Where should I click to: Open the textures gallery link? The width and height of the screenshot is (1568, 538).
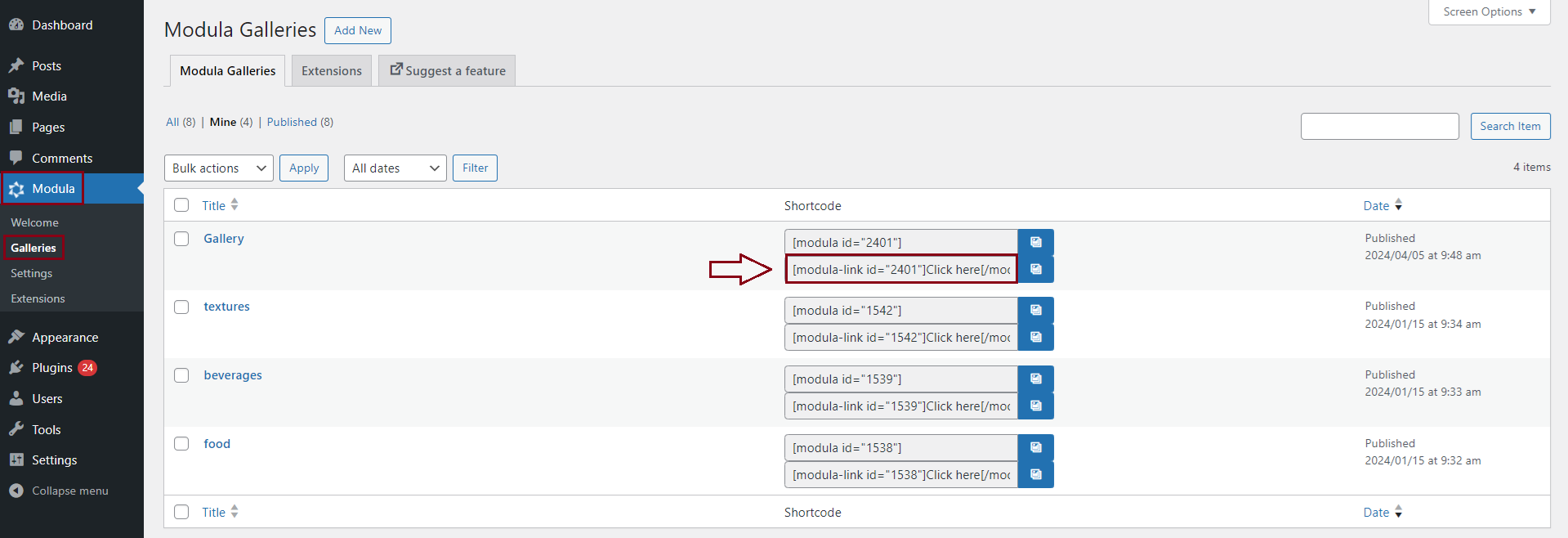coord(226,307)
